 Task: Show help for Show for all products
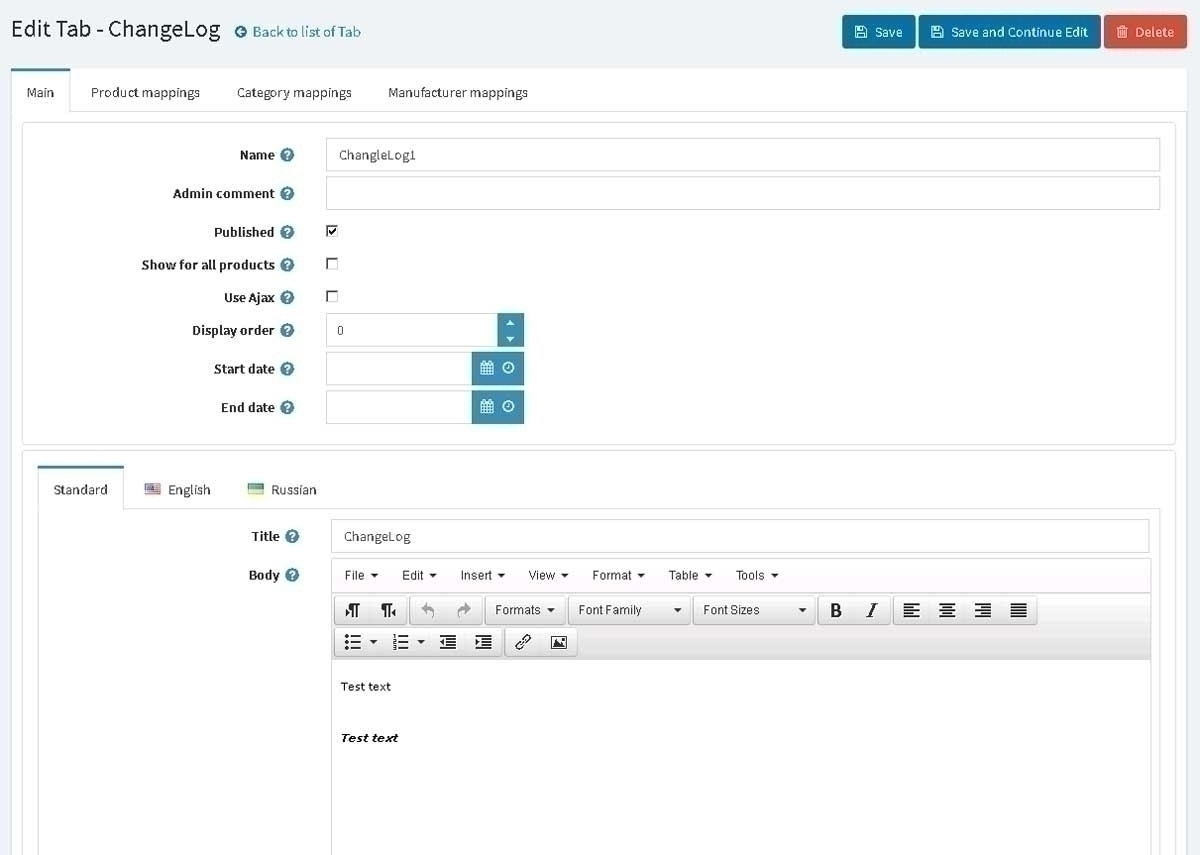(x=287, y=265)
